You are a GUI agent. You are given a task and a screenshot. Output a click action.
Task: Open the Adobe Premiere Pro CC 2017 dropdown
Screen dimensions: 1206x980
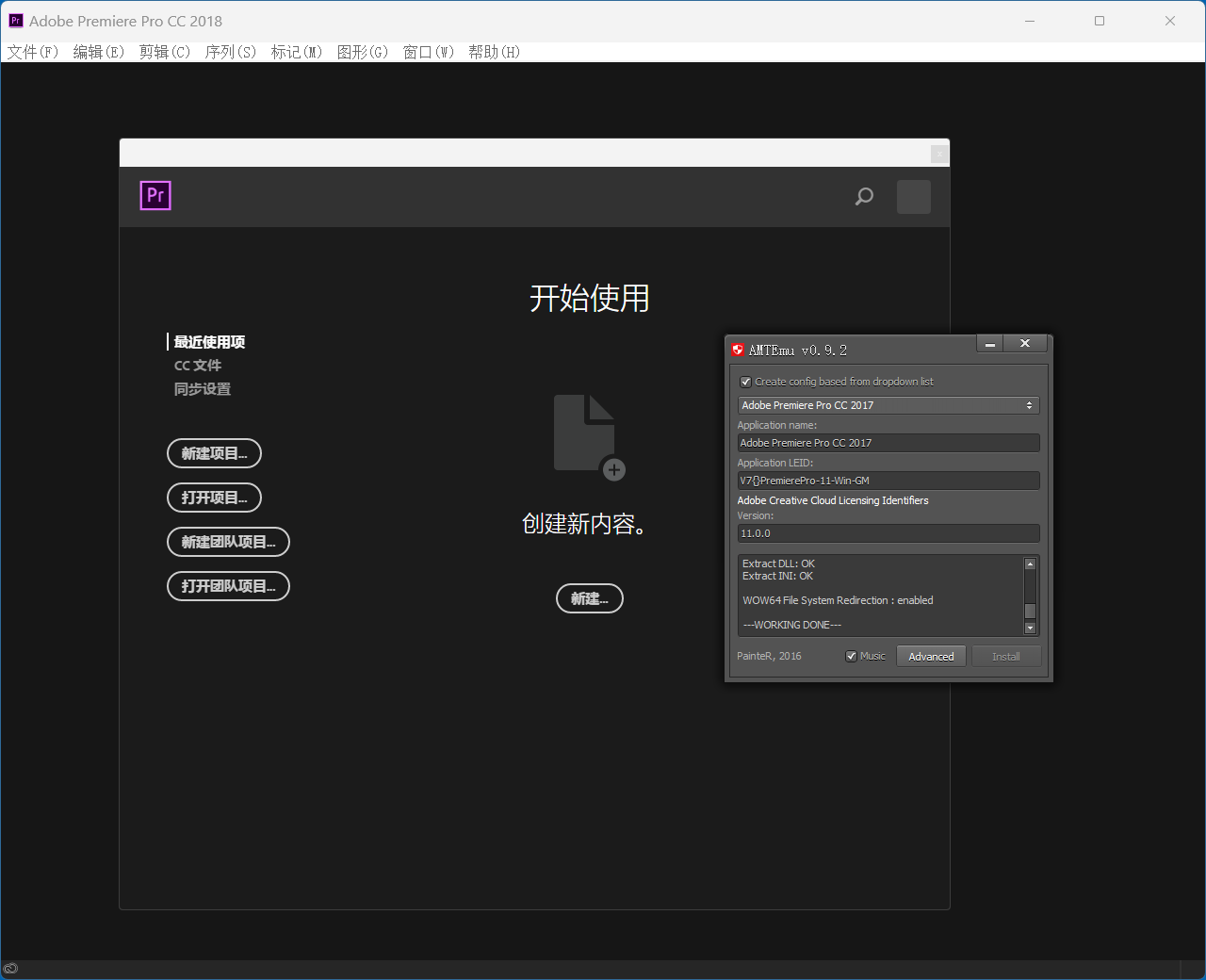(x=888, y=405)
